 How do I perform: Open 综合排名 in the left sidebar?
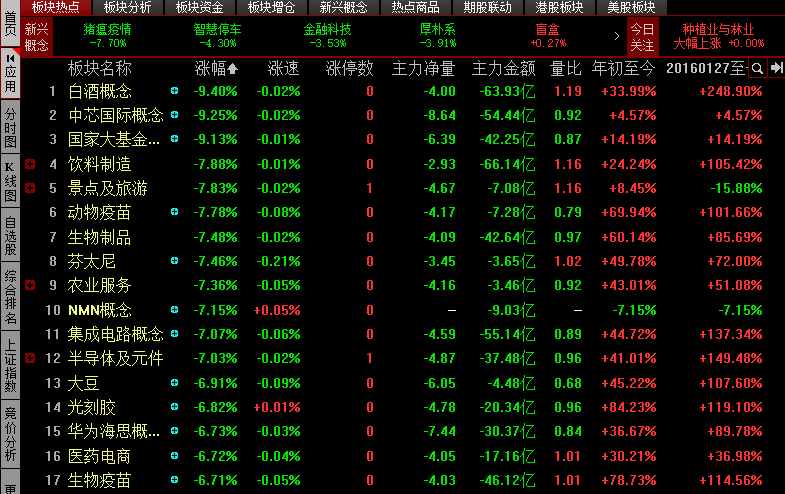pyautogui.click(x=10, y=297)
